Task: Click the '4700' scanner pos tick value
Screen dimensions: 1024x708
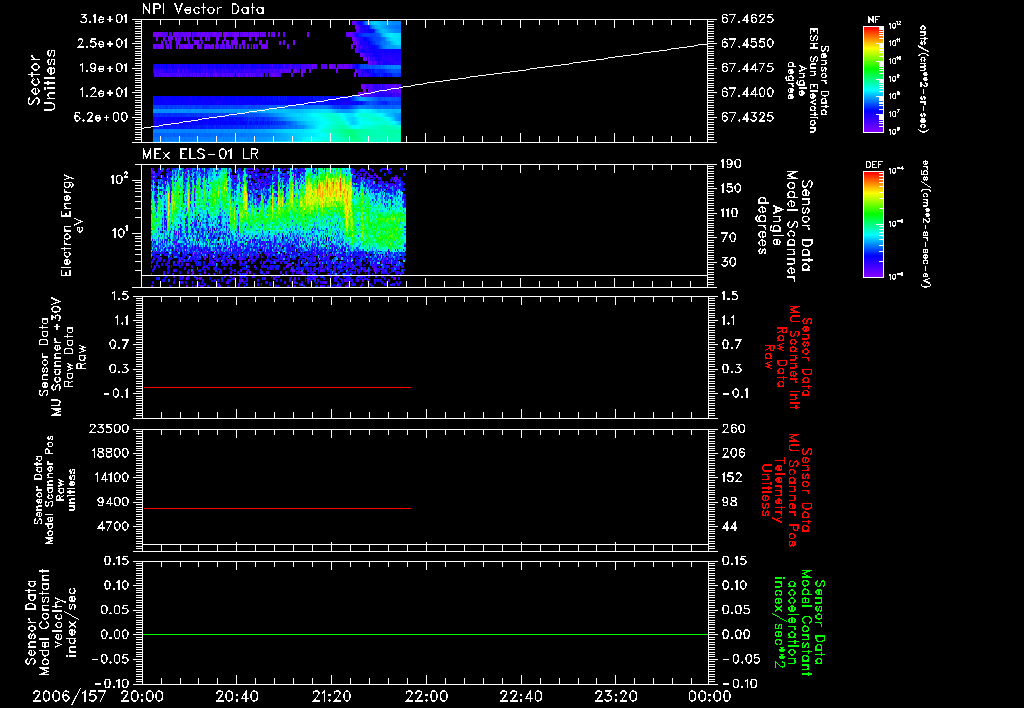Action: click(114, 526)
